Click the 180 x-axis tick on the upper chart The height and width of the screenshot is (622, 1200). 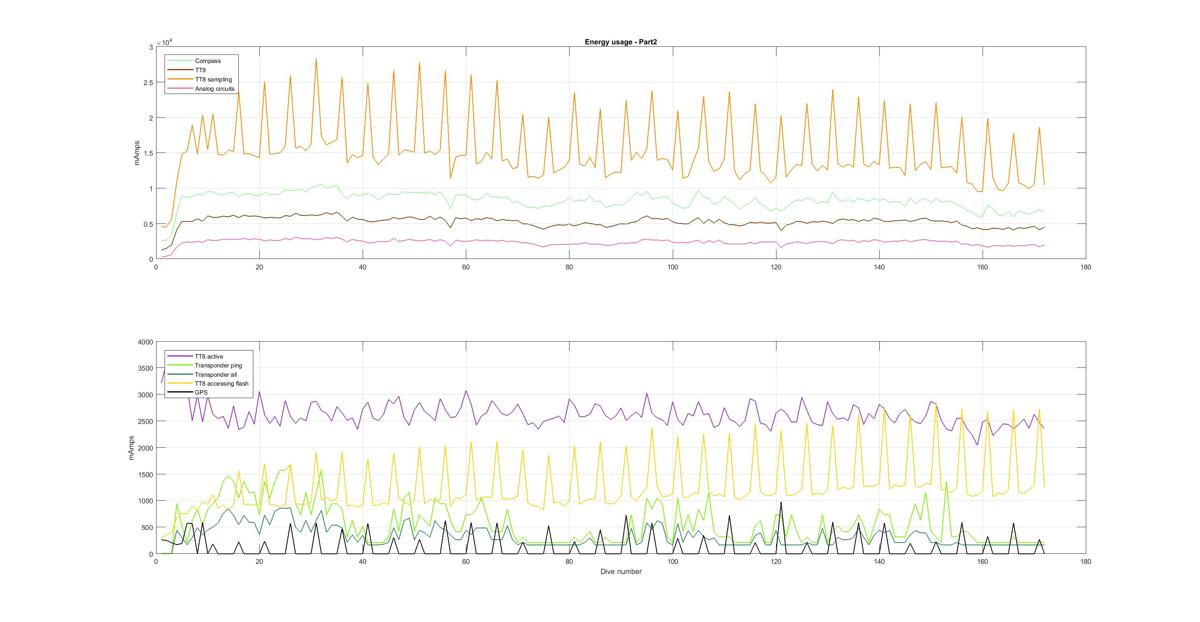1086,267
